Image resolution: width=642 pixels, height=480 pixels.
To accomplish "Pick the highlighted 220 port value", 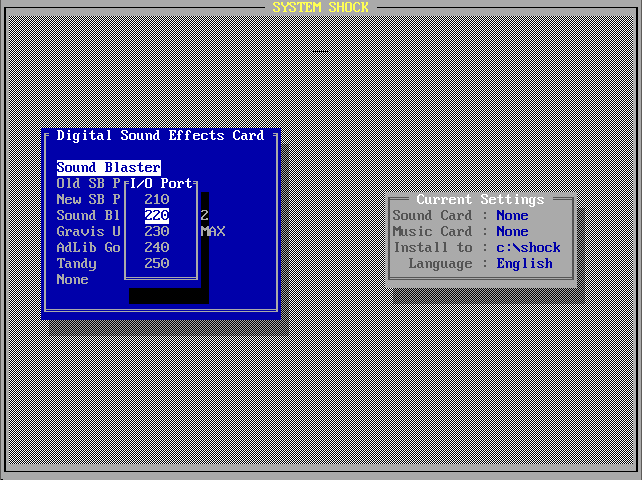I will pos(157,215).
